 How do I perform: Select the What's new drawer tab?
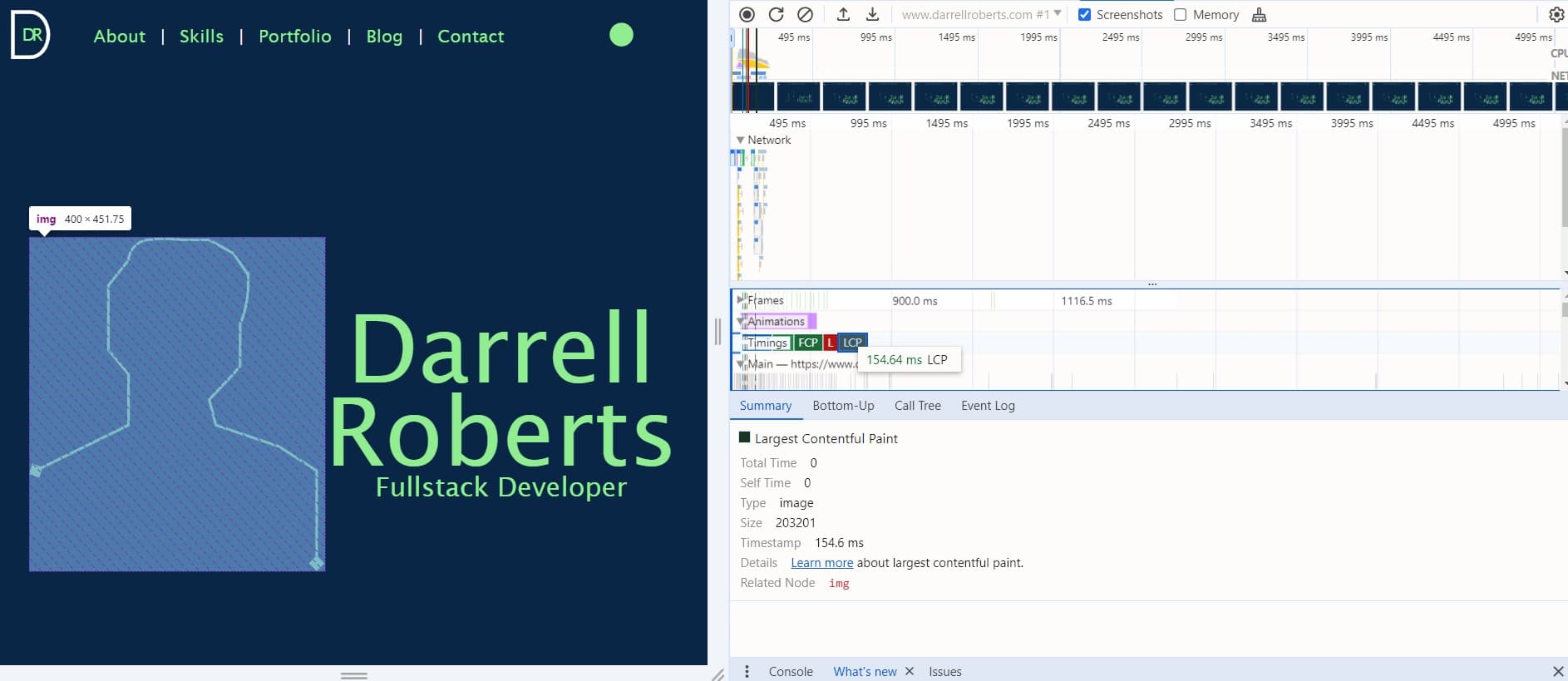point(865,671)
